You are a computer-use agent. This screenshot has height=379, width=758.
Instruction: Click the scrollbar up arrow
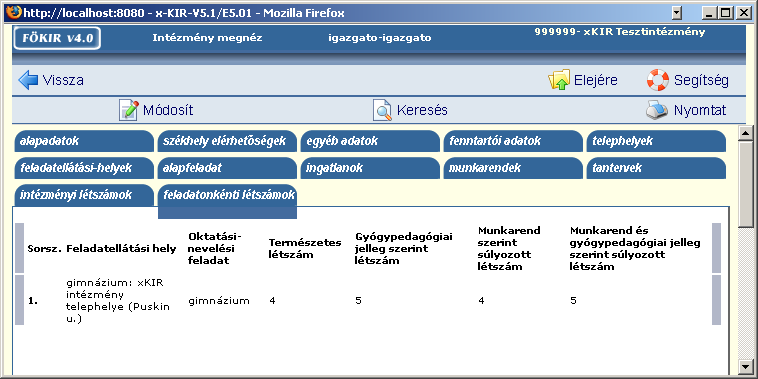[x=745, y=133]
